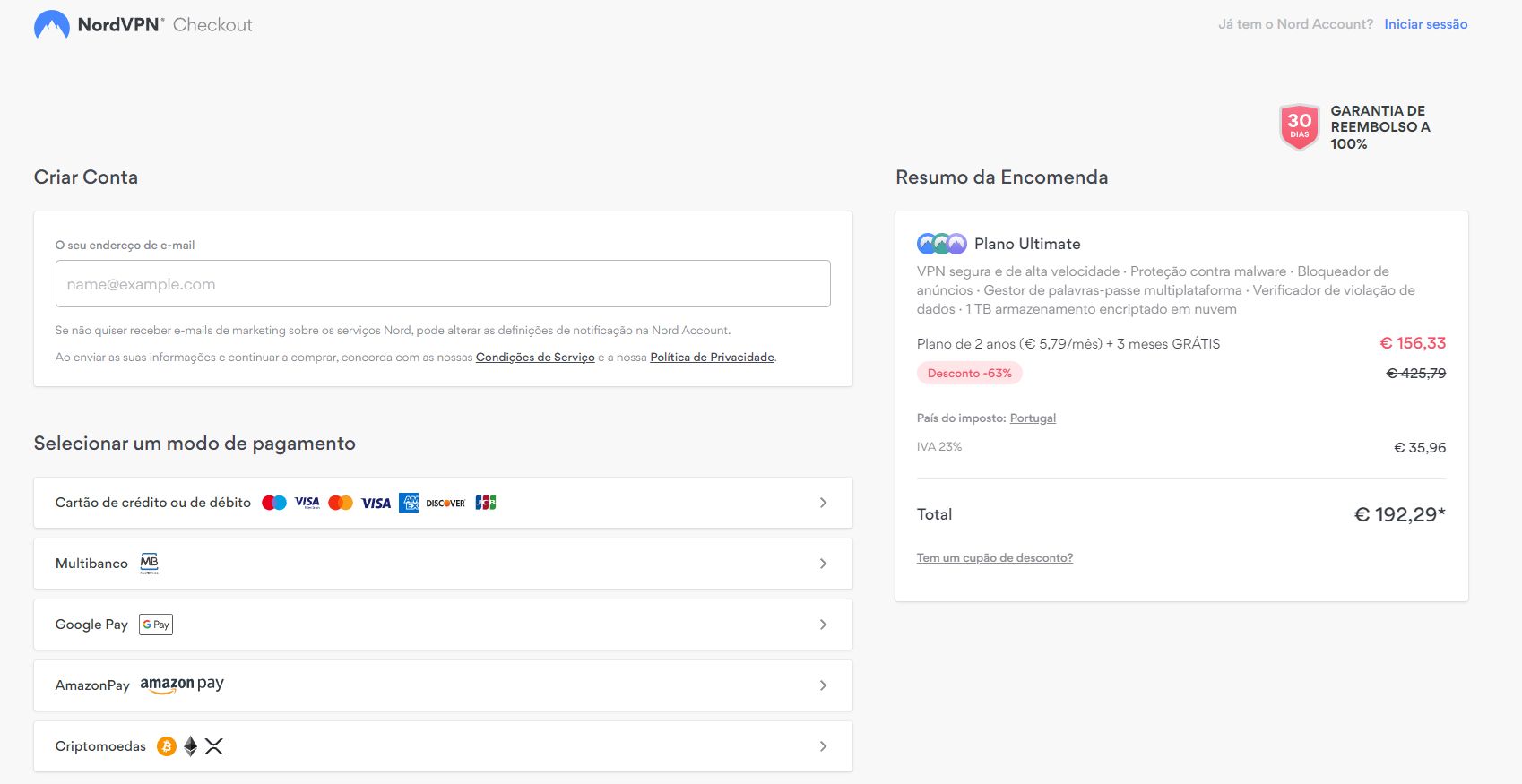This screenshot has height=784, width=1522.
Task: Choose Google Pay payment method
Action: point(443,625)
